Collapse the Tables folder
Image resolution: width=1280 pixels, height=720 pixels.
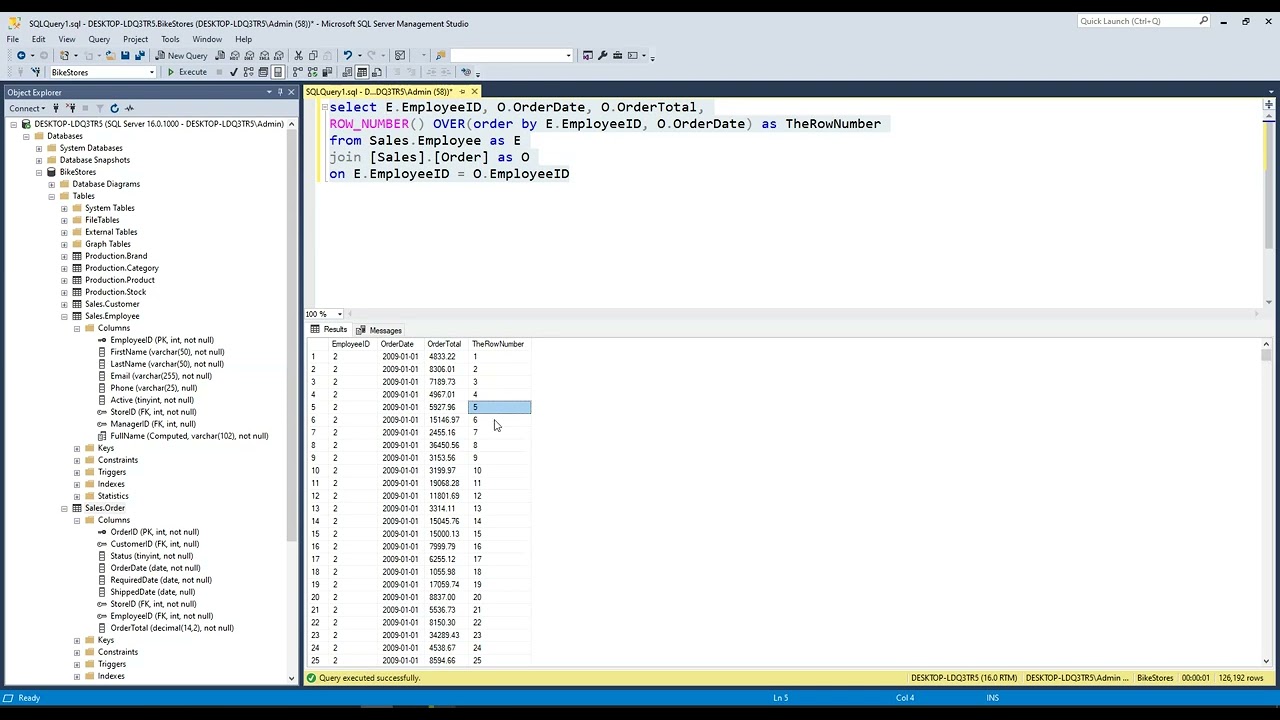(x=52, y=196)
